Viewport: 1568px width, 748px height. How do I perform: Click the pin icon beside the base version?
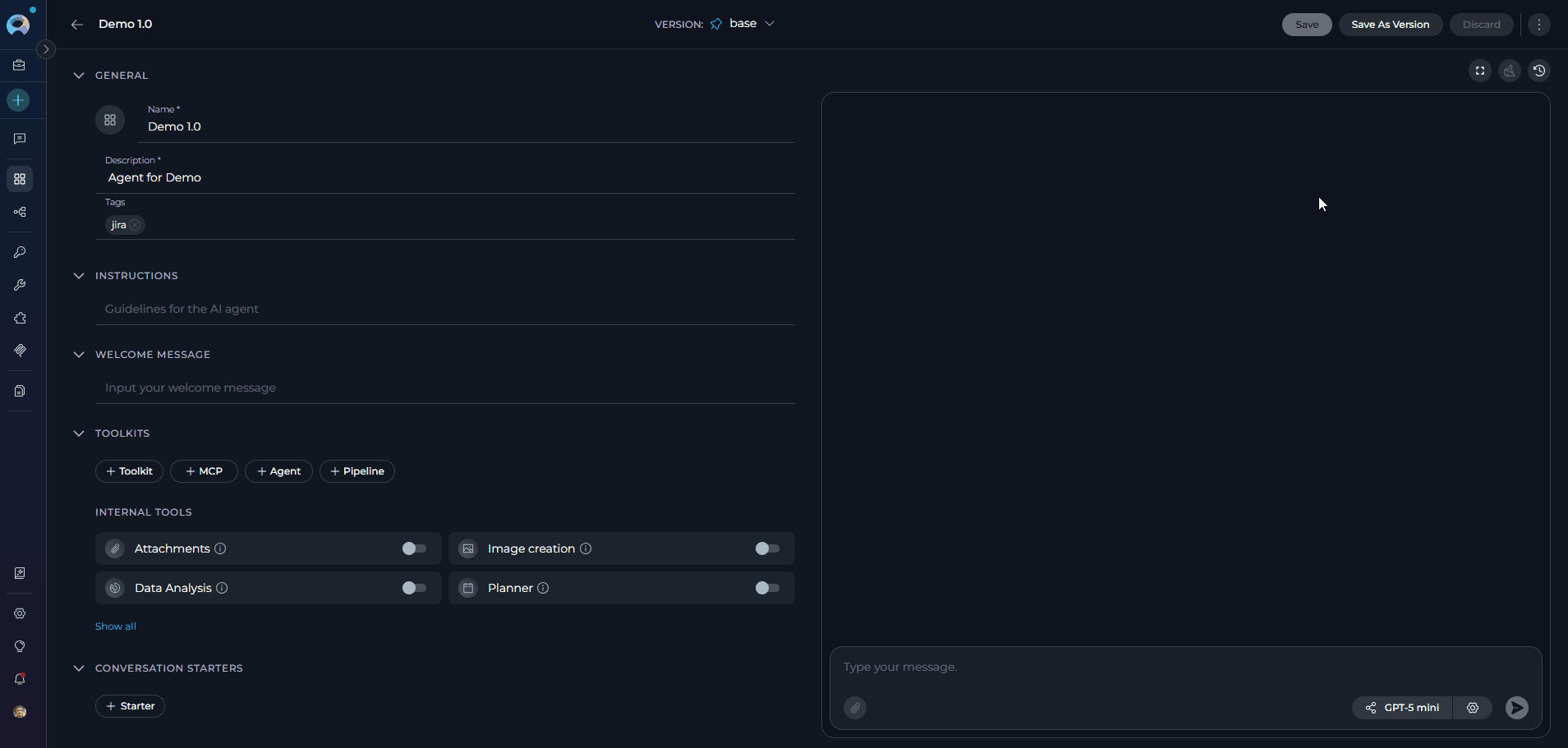tap(716, 24)
